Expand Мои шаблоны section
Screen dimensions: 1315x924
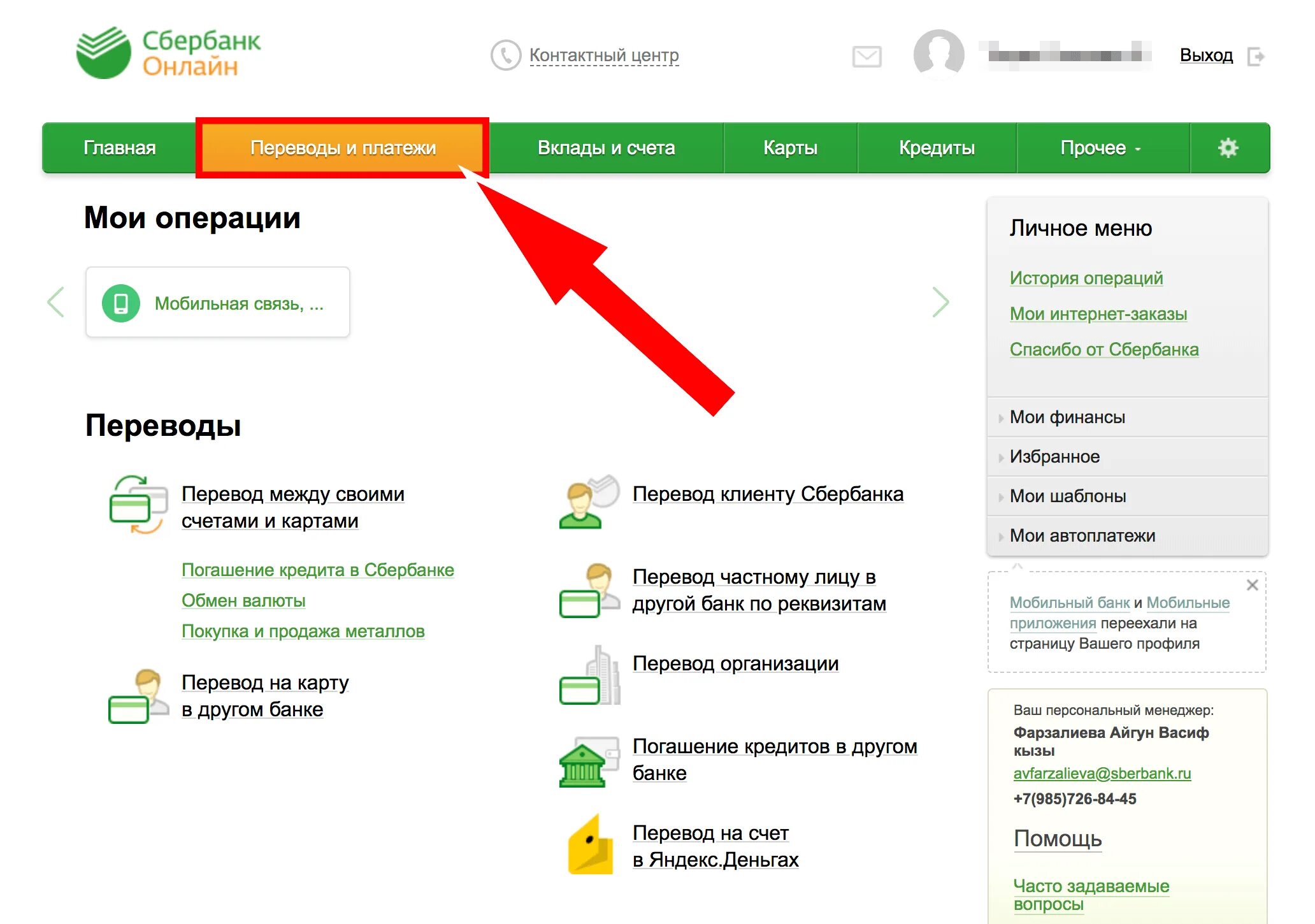point(1127,496)
